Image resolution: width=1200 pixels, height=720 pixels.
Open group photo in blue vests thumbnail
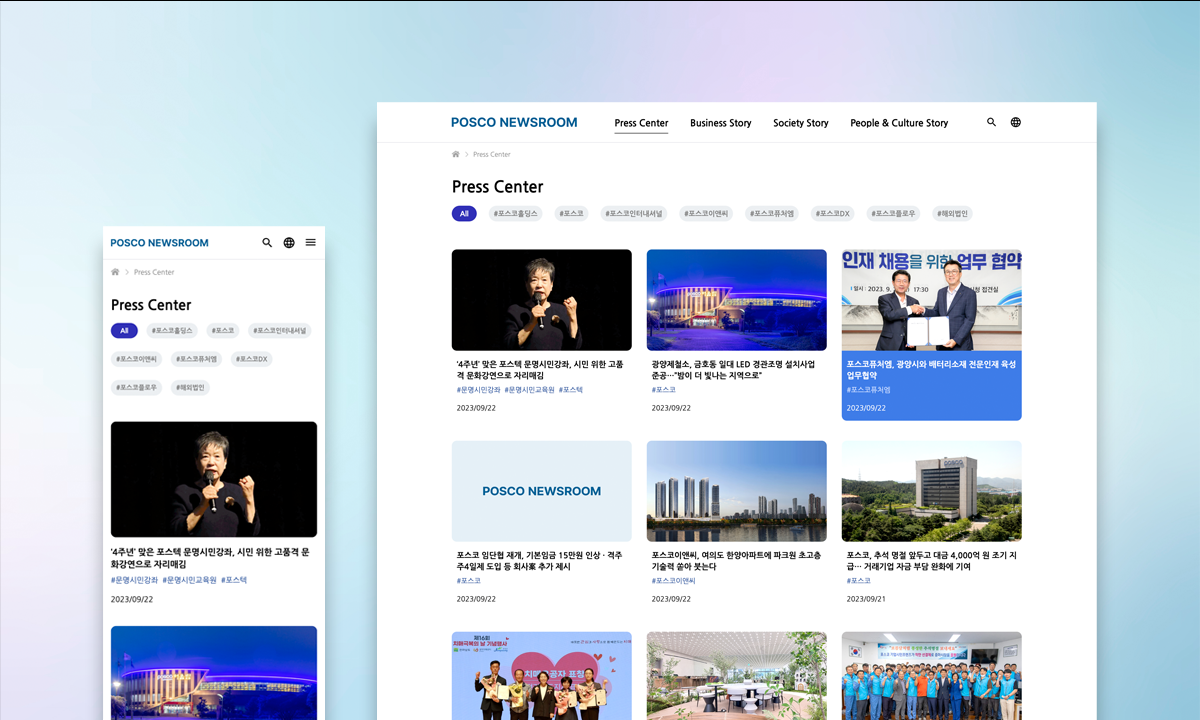(931, 676)
